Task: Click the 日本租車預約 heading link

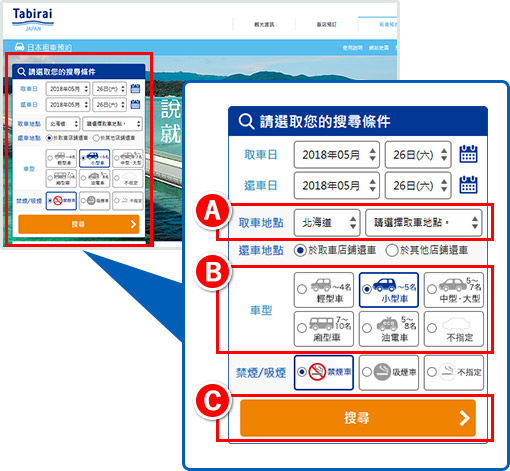Action: coord(49,47)
